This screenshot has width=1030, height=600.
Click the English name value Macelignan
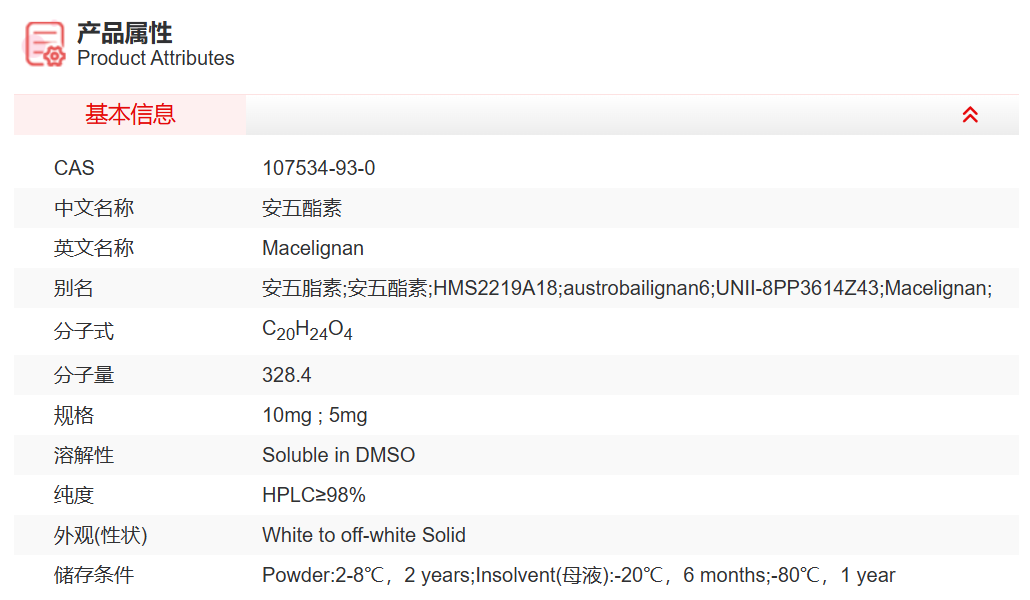pyautogui.click(x=312, y=248)
